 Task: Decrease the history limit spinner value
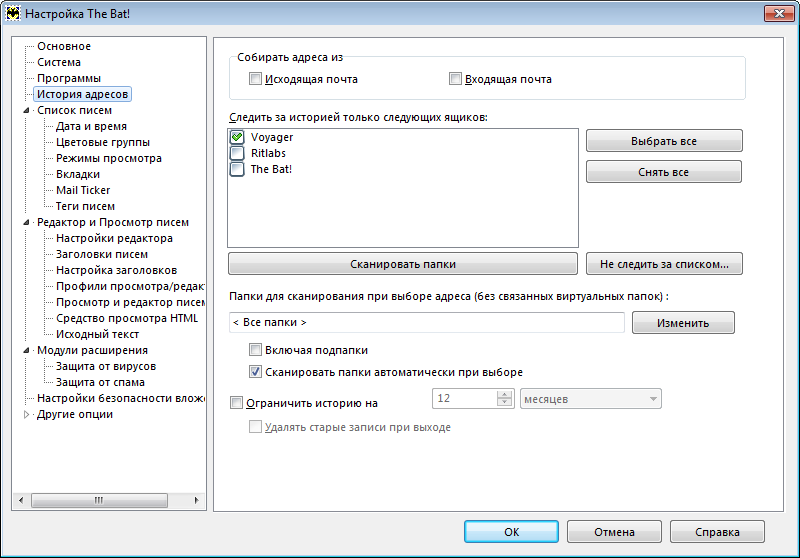[x=505, y=403]
